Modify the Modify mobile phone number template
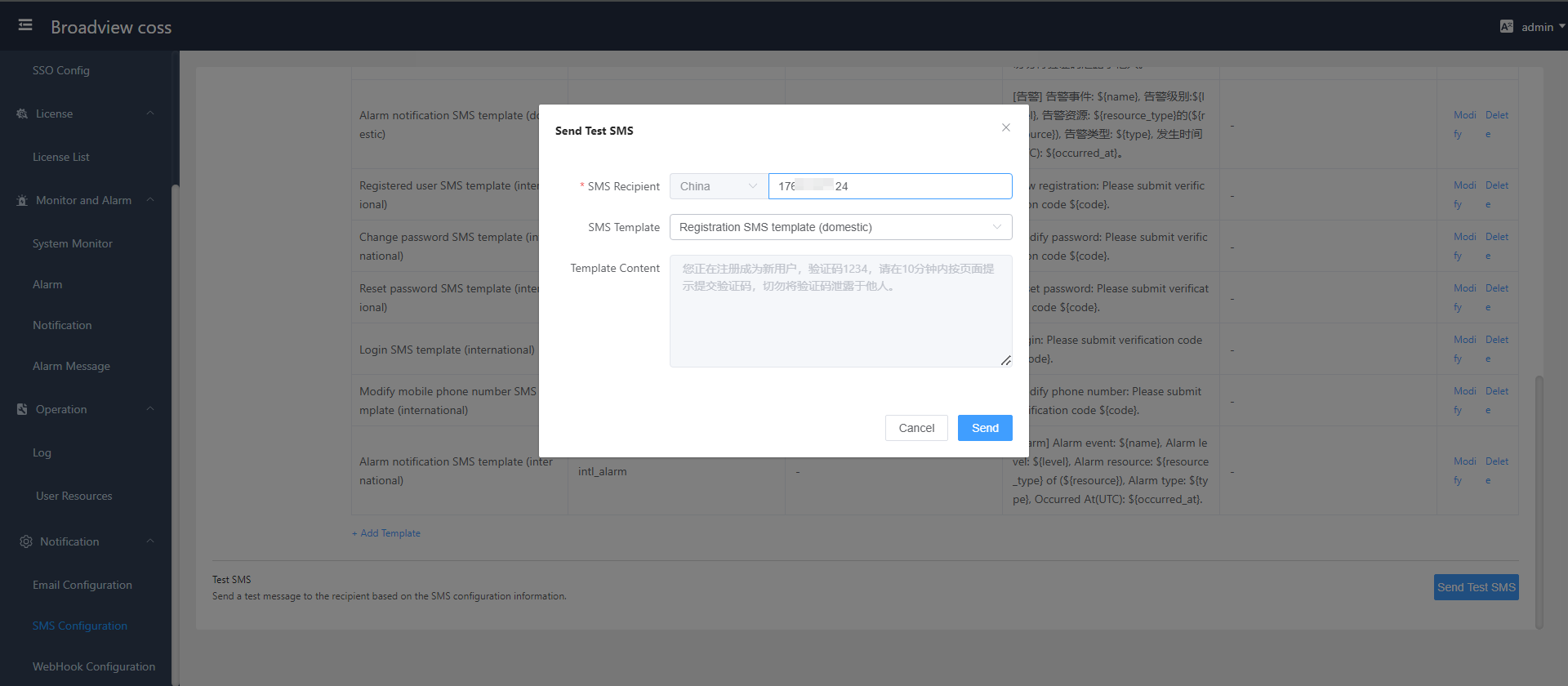The image size is (1568, 686). [1464, 400]
